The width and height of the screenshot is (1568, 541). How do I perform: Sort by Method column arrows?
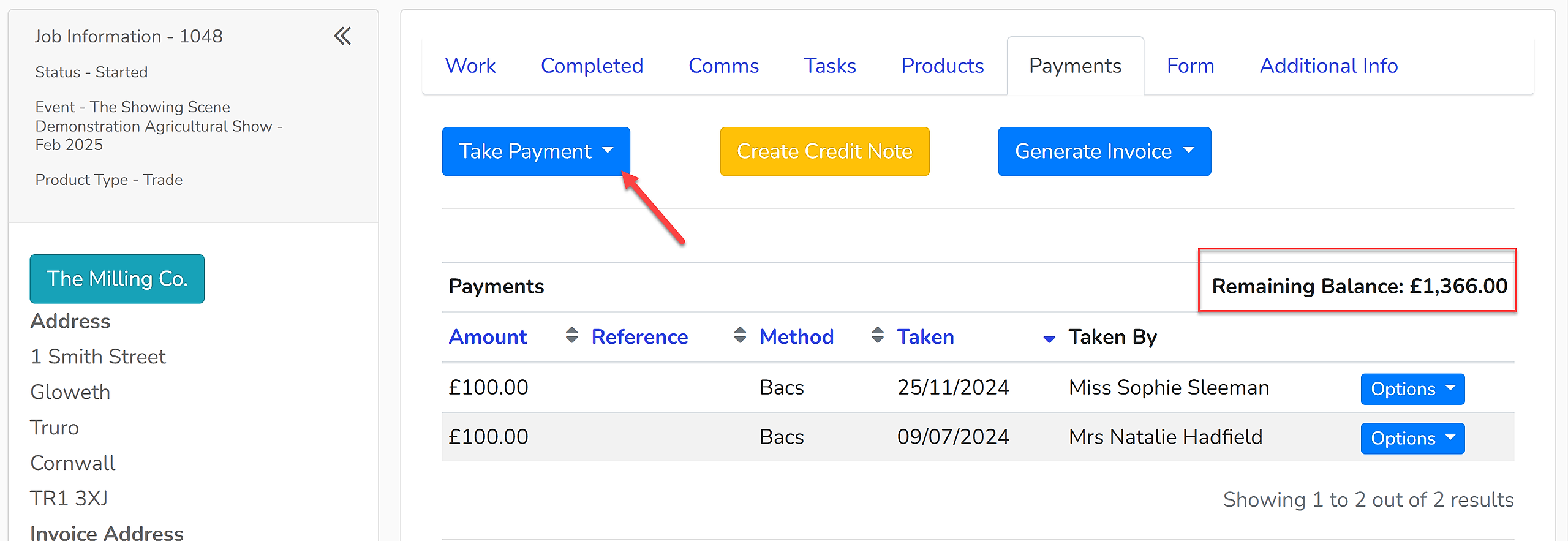coord(878,335)
